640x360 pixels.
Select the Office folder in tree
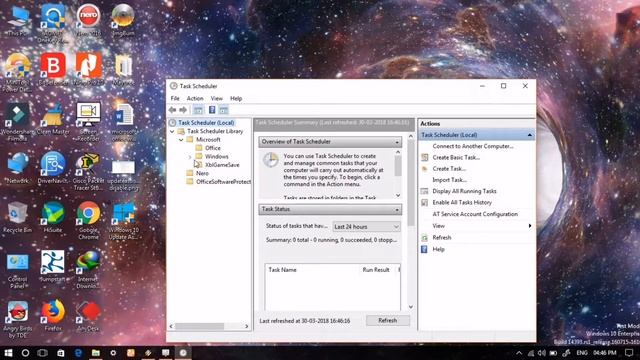tap(213, 148)
